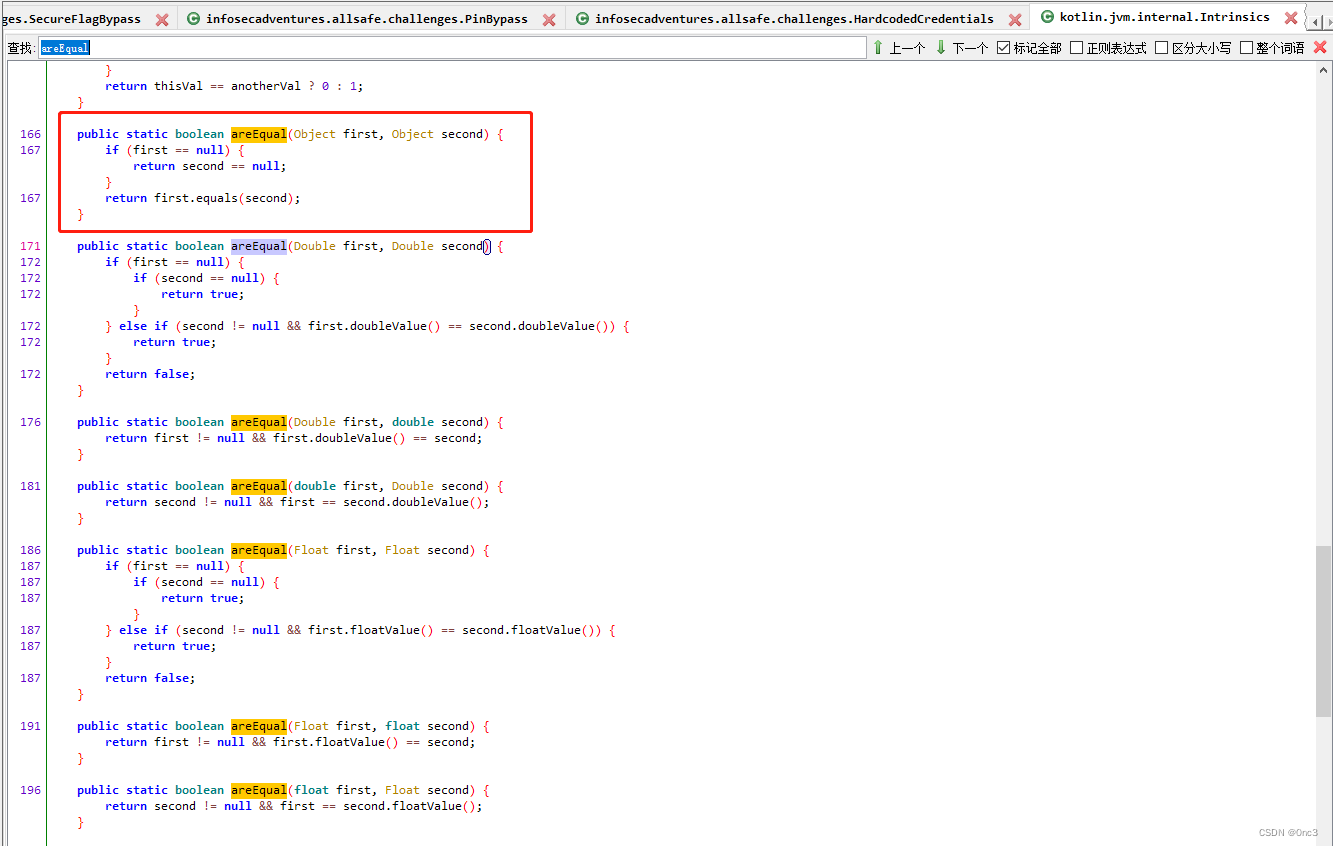1333x846 pixels.
Task: Click "return second != null && first == second.doubleValue();"
Action: pyautogui.click(x=297, y=502)
